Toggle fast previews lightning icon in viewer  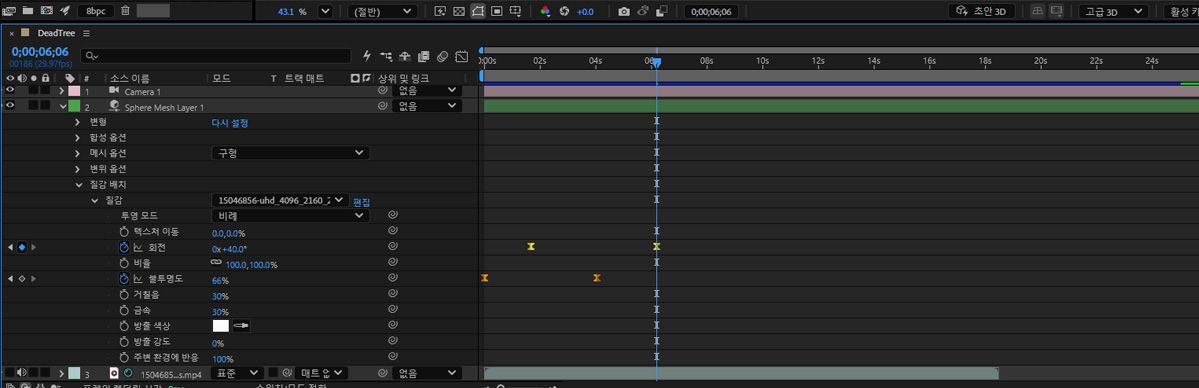pos(440,11)
